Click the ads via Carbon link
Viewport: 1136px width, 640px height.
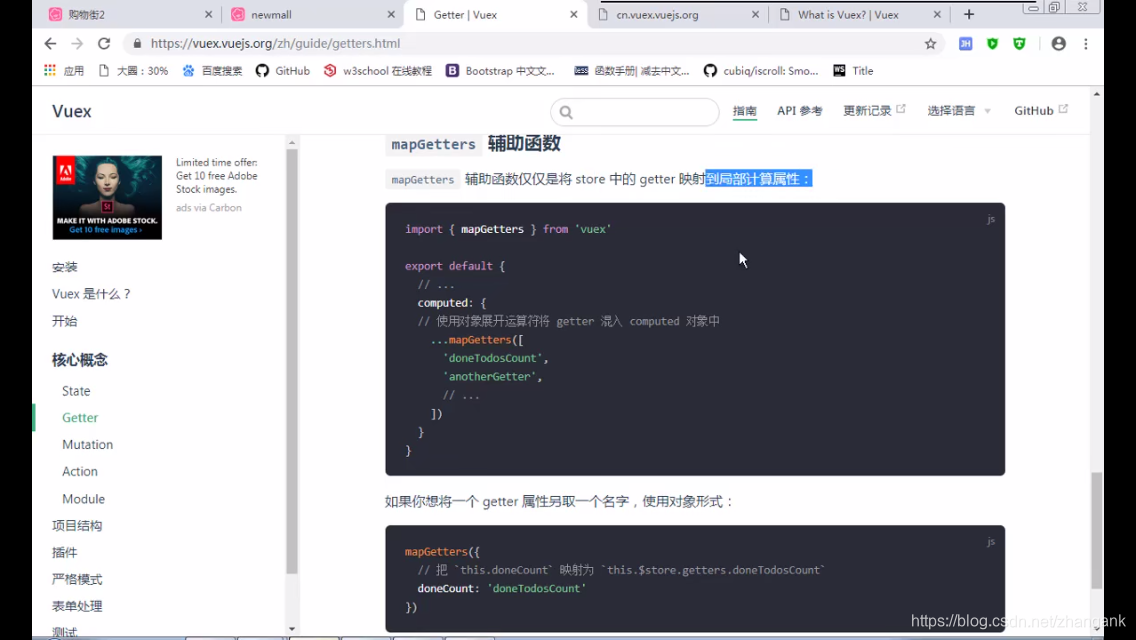point(209,207)
